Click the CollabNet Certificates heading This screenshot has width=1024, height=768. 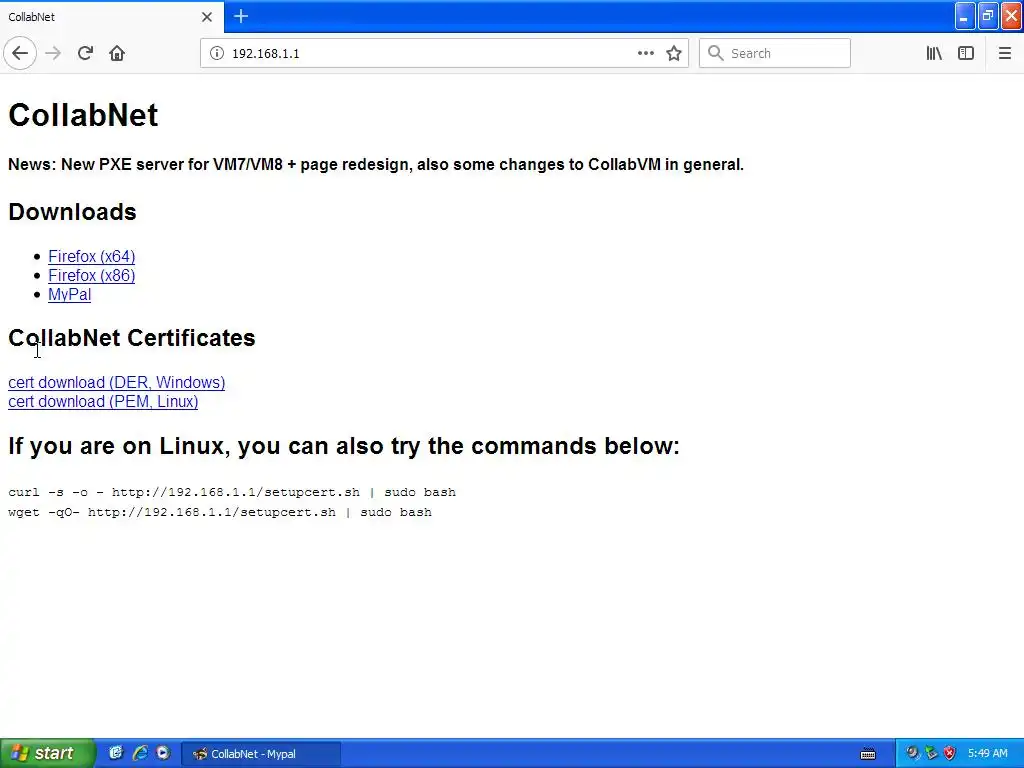pyautogui.click(x=131, y=338)
